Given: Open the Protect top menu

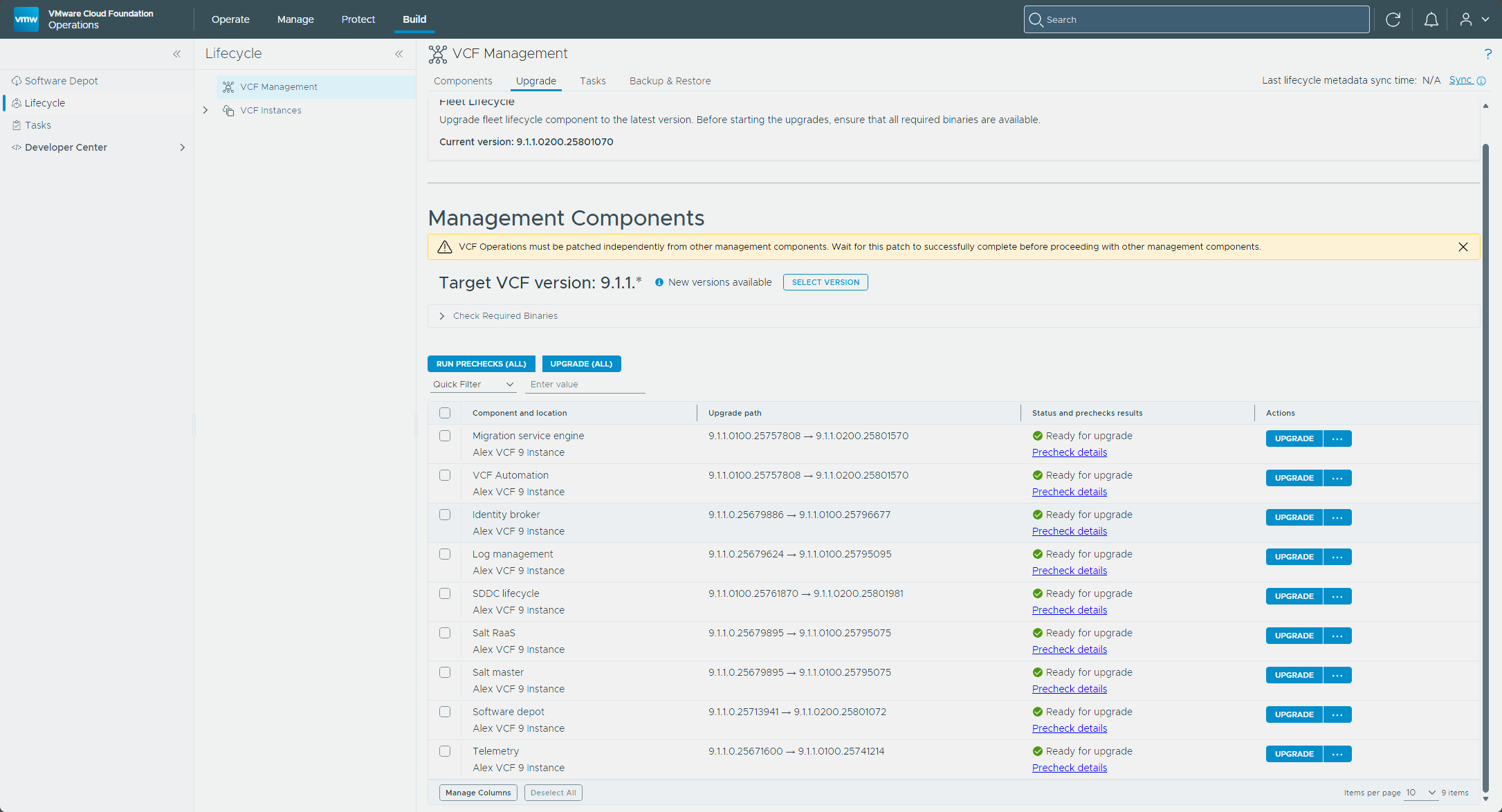Looking at the screenshot, I should pyautogui.click(x=358, y=19).
